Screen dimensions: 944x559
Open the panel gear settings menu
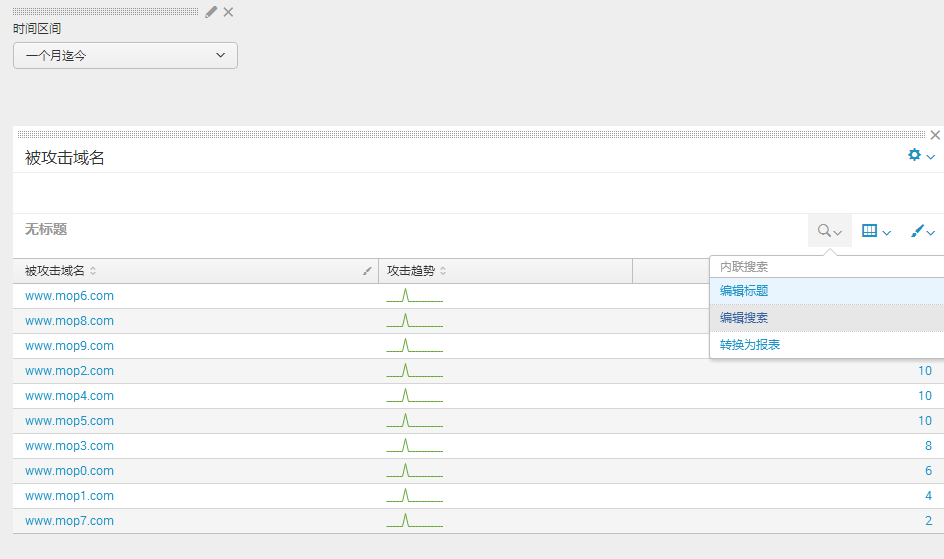(x=920, y=156)
